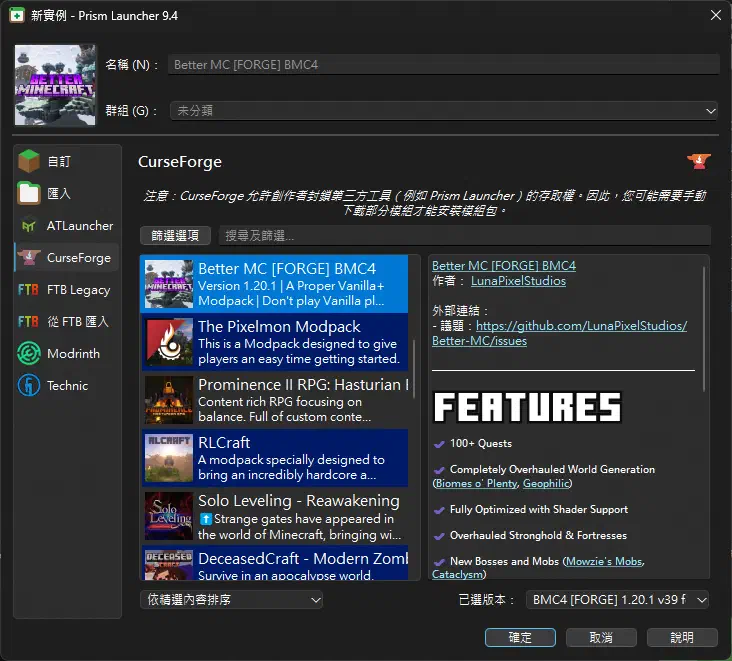Click the Better MC modpack thumbnail in list
732x661 pixels.
pos(169,284)
